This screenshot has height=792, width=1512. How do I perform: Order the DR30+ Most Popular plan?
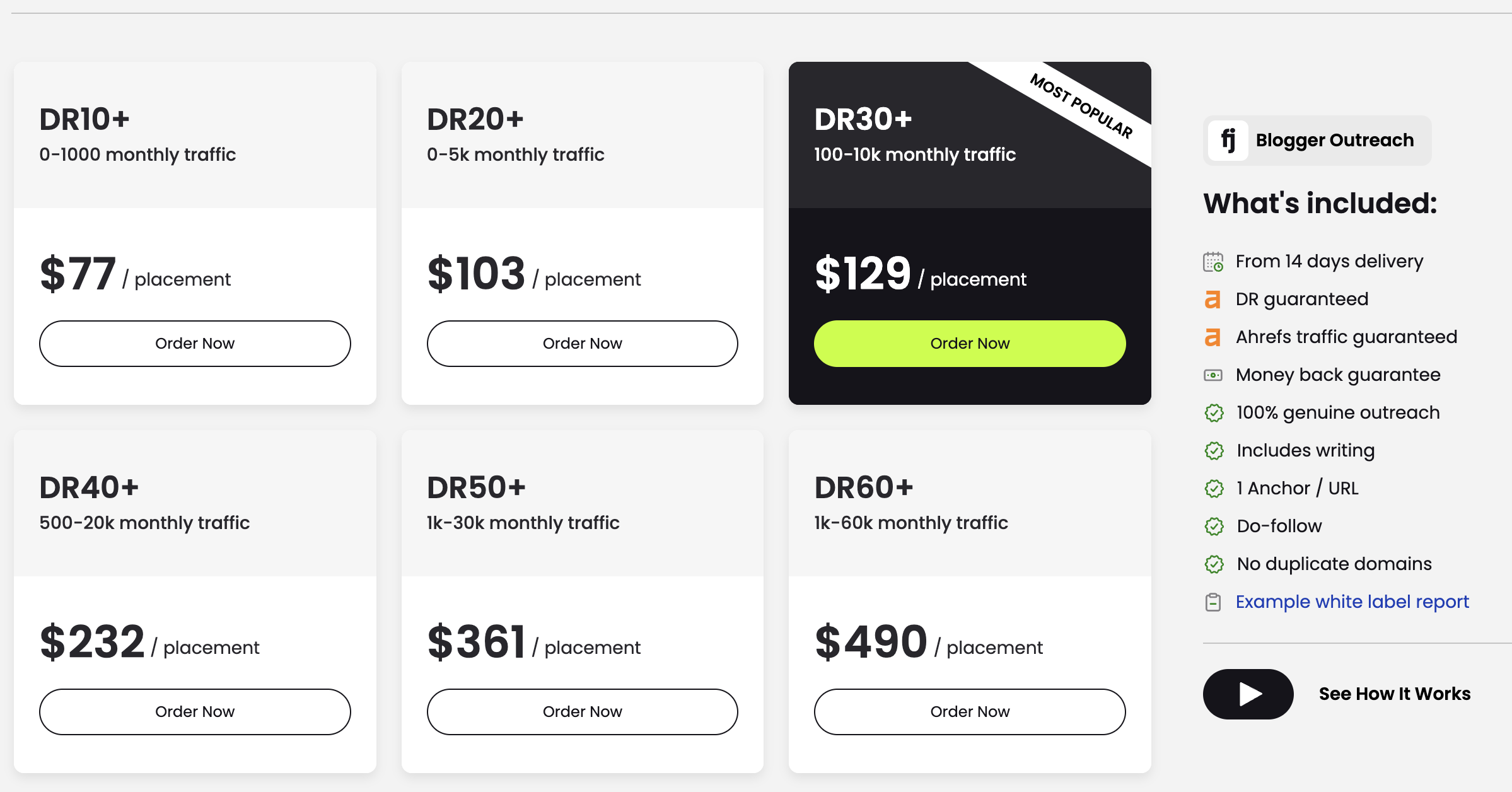click(x=969, y=343)
